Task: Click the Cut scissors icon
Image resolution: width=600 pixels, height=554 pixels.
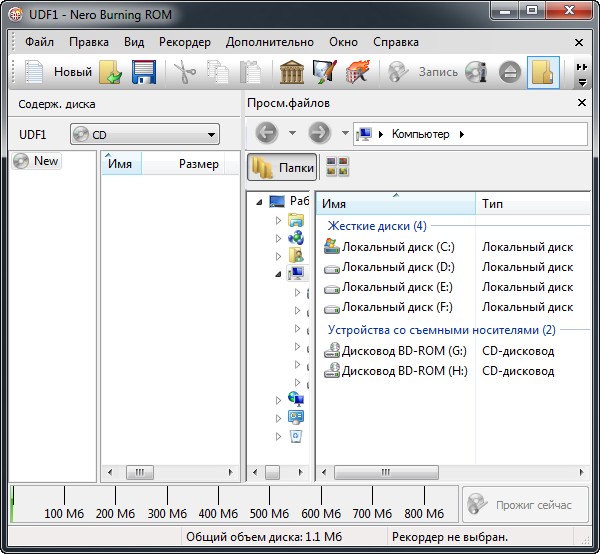Action: pyautogui.click(x=185, y=72)
